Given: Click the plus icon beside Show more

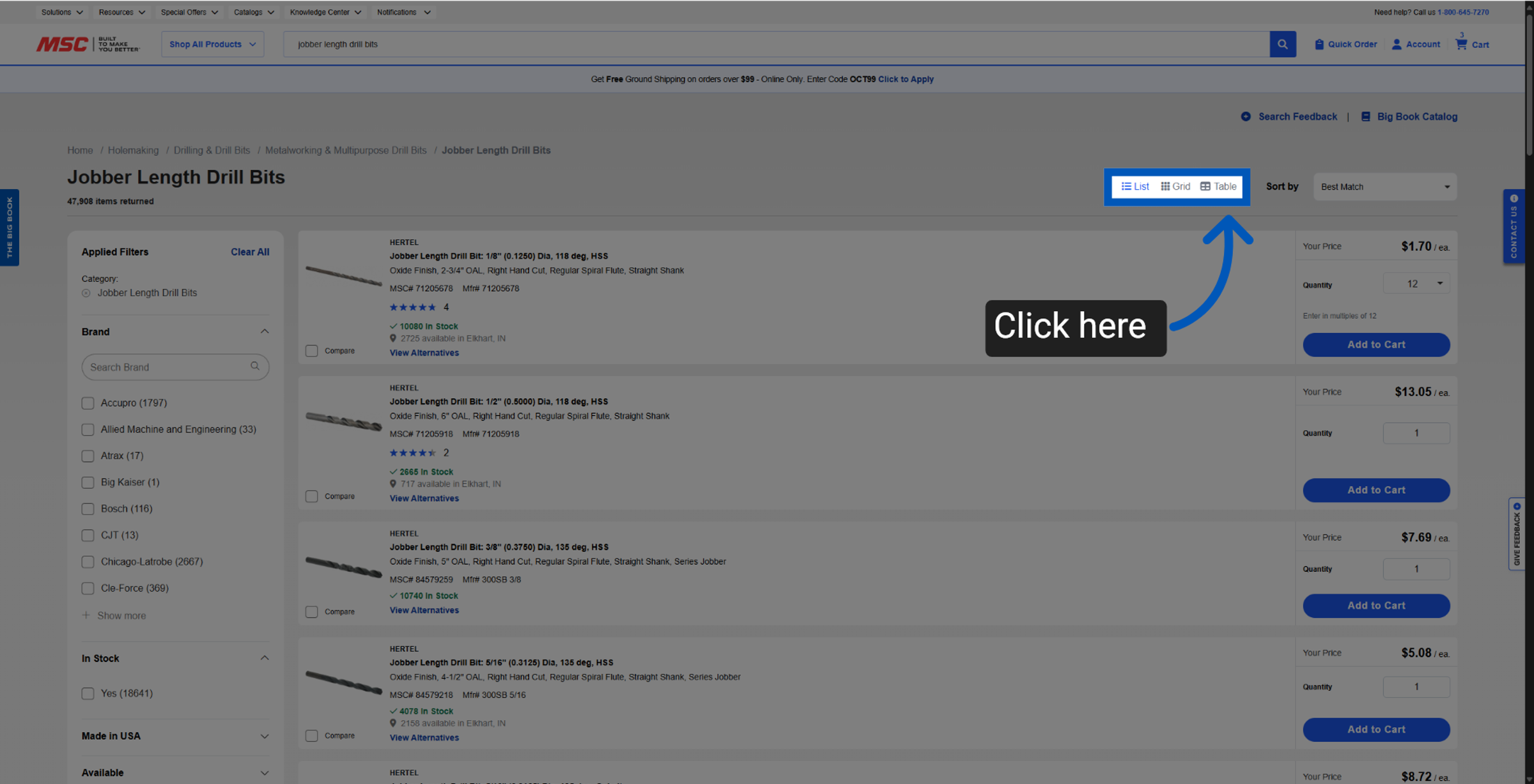Looking at the screenshot, I should click(x=86, y=615).
